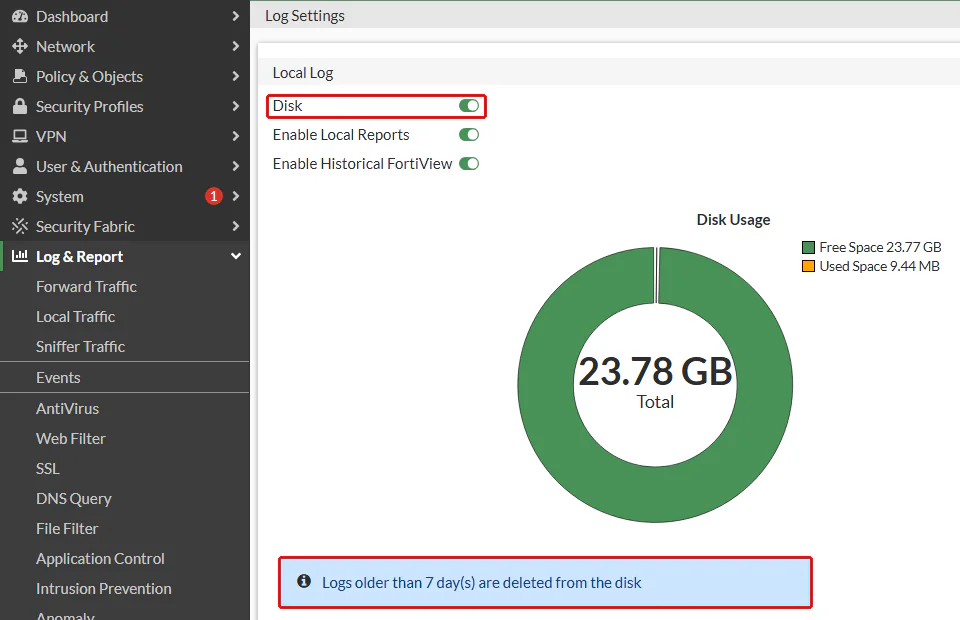Click the Network menu label
Image resolution: width=960 pixels, height=620 pixels.
[x=66, y=47]
